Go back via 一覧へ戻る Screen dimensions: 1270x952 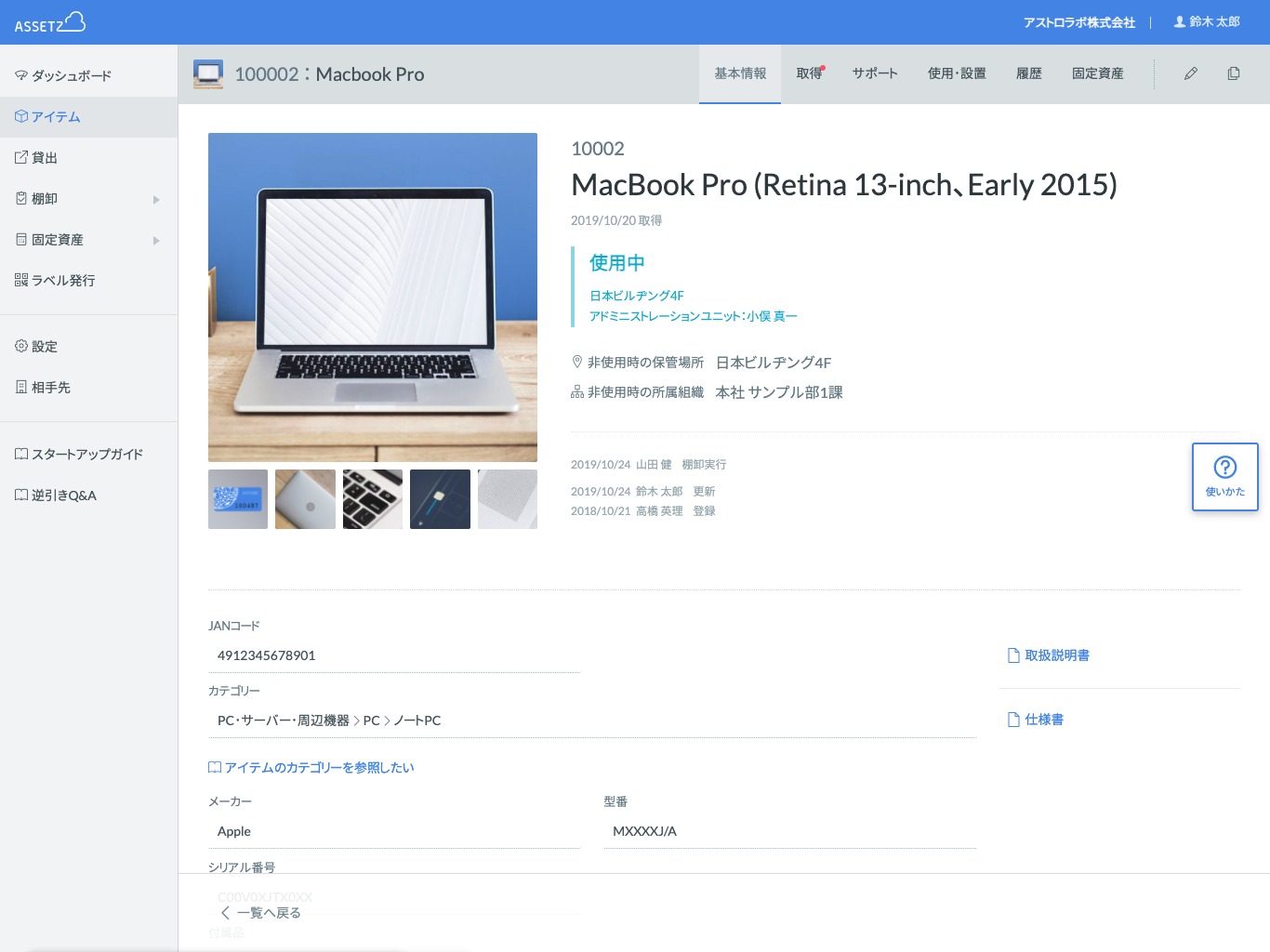point(261,913)
